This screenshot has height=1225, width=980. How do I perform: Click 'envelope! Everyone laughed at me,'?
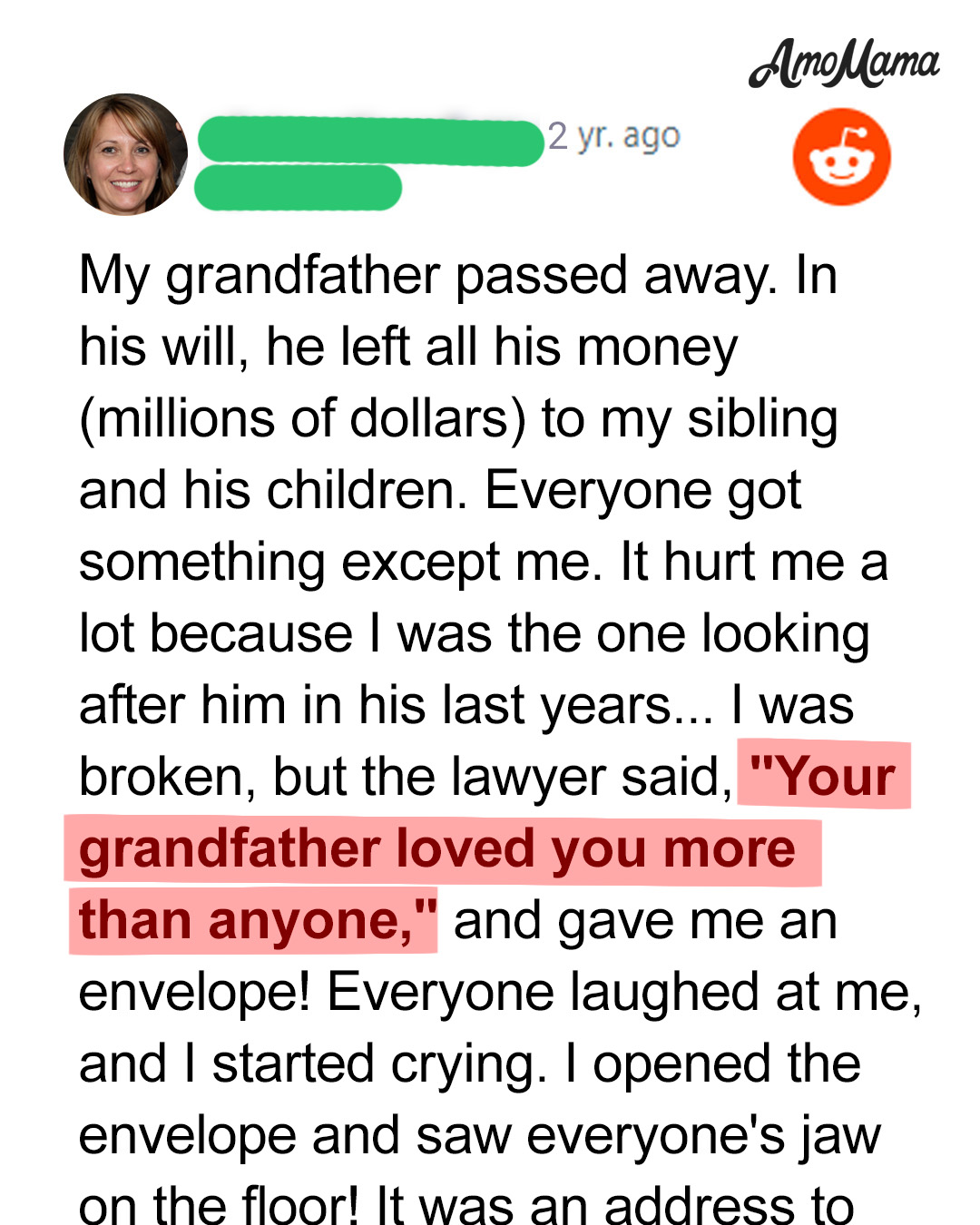(500, 993)
